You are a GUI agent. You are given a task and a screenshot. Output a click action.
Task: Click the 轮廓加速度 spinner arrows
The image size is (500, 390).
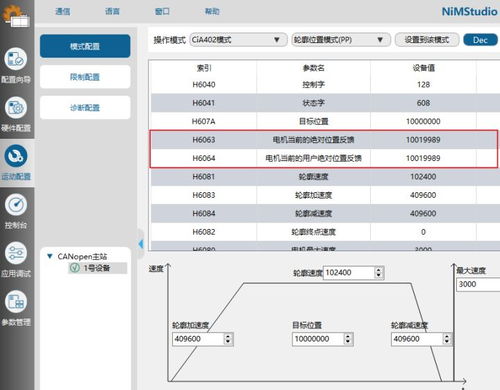(228, 339)
